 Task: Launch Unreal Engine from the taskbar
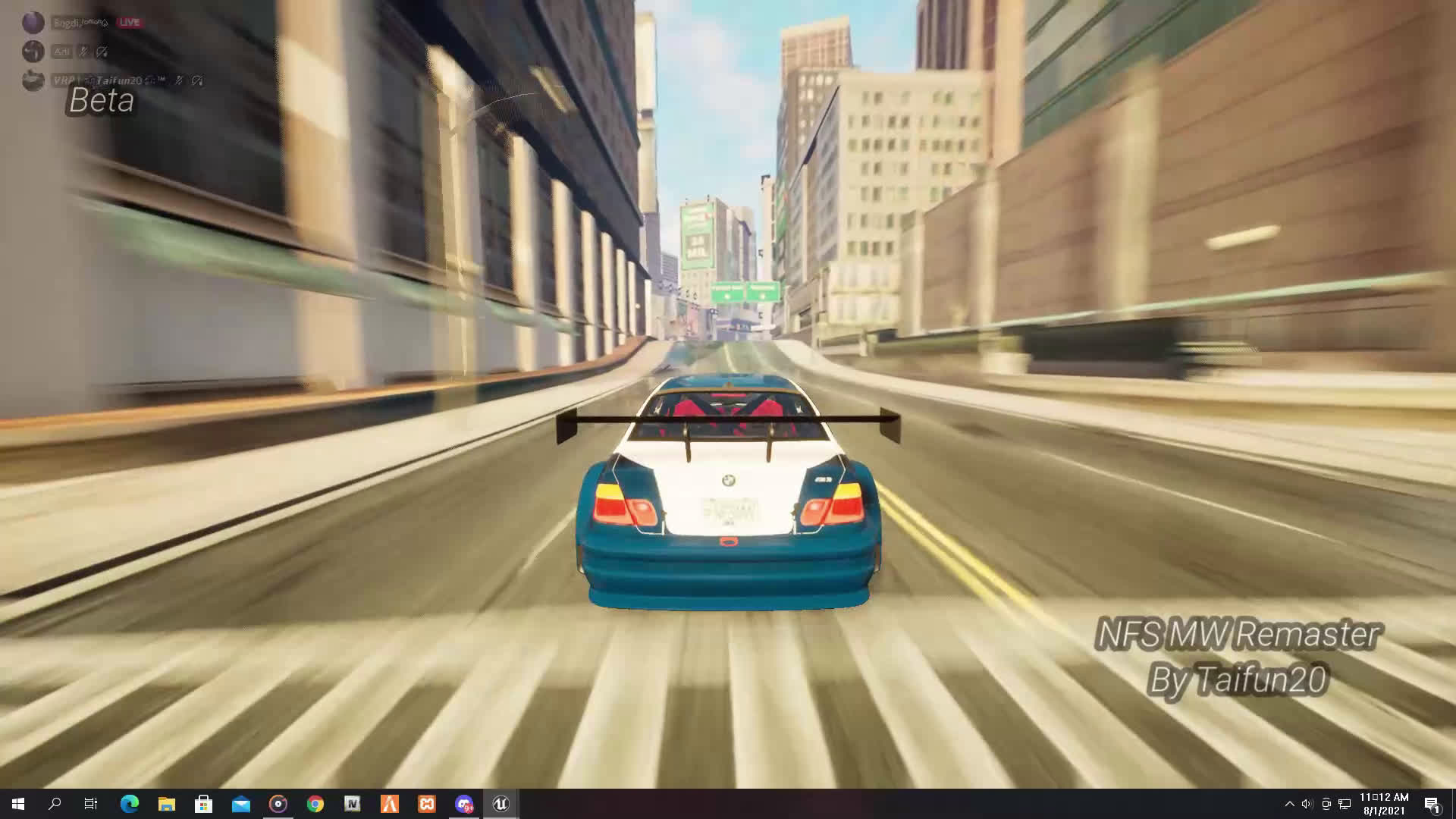500,804
